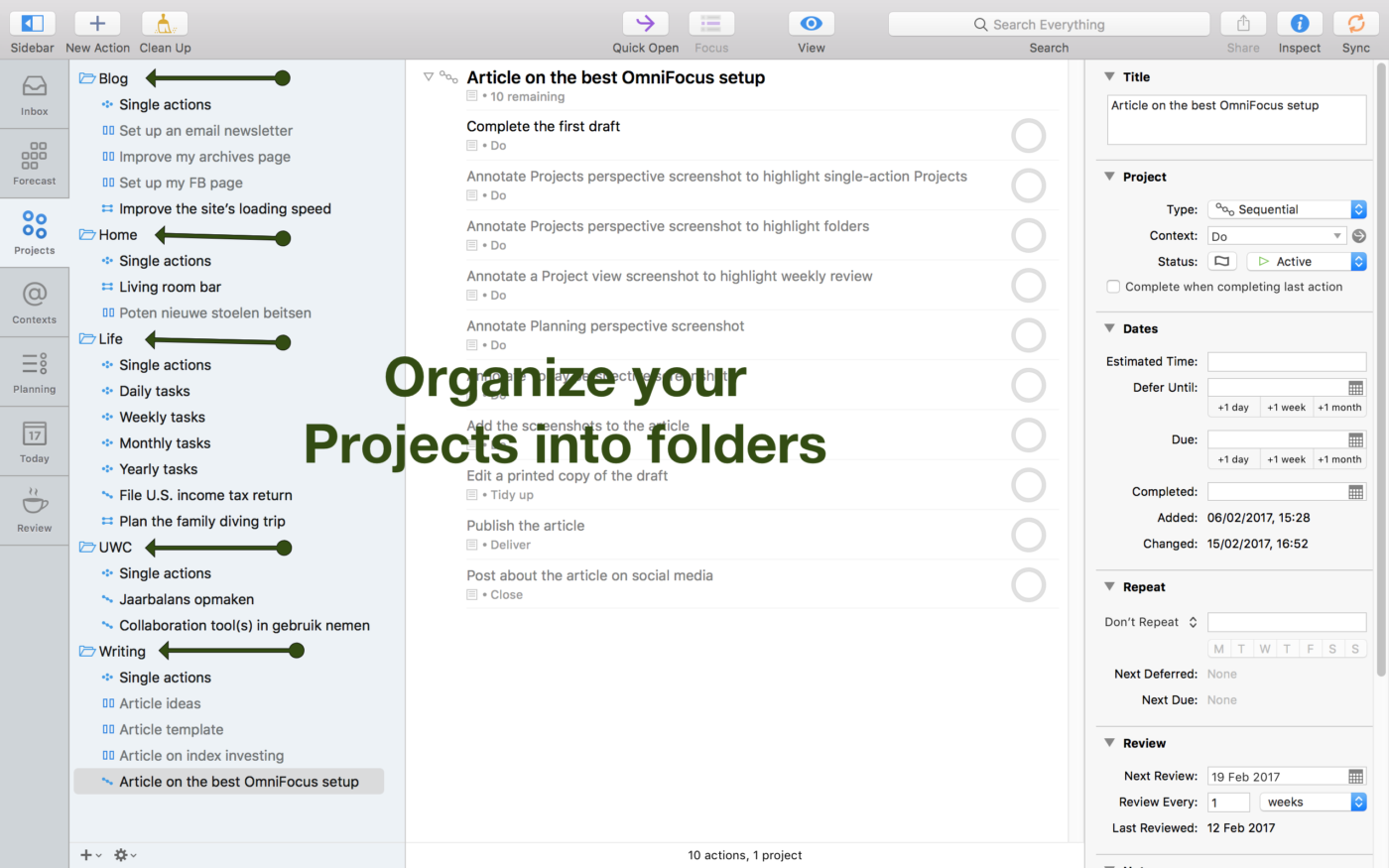Viewport: 1389px width, 868px height.
Task: Click the go-to-context arrow icon
Action: 1359,236
